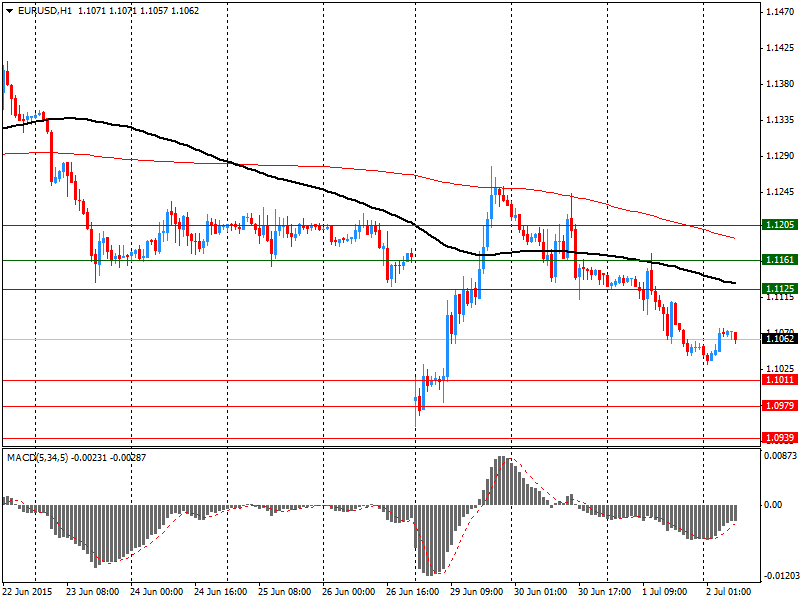
Task: Click the MACD zero level 0.00 label
Action: 773,505
